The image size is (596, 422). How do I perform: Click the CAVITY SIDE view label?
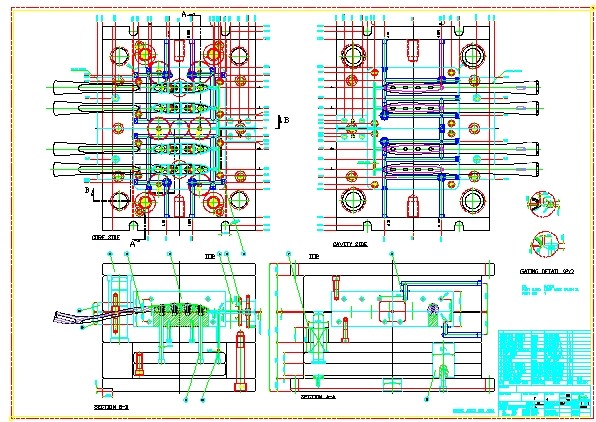click(x=350, y=244)
